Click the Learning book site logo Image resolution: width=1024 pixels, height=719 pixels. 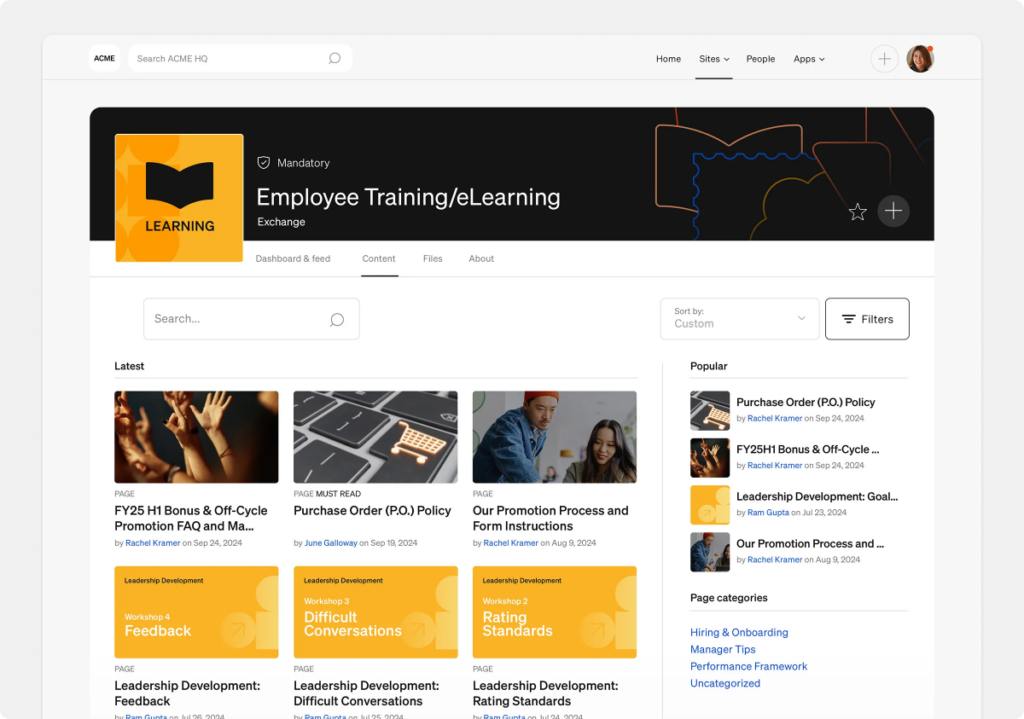pos(179,198)
